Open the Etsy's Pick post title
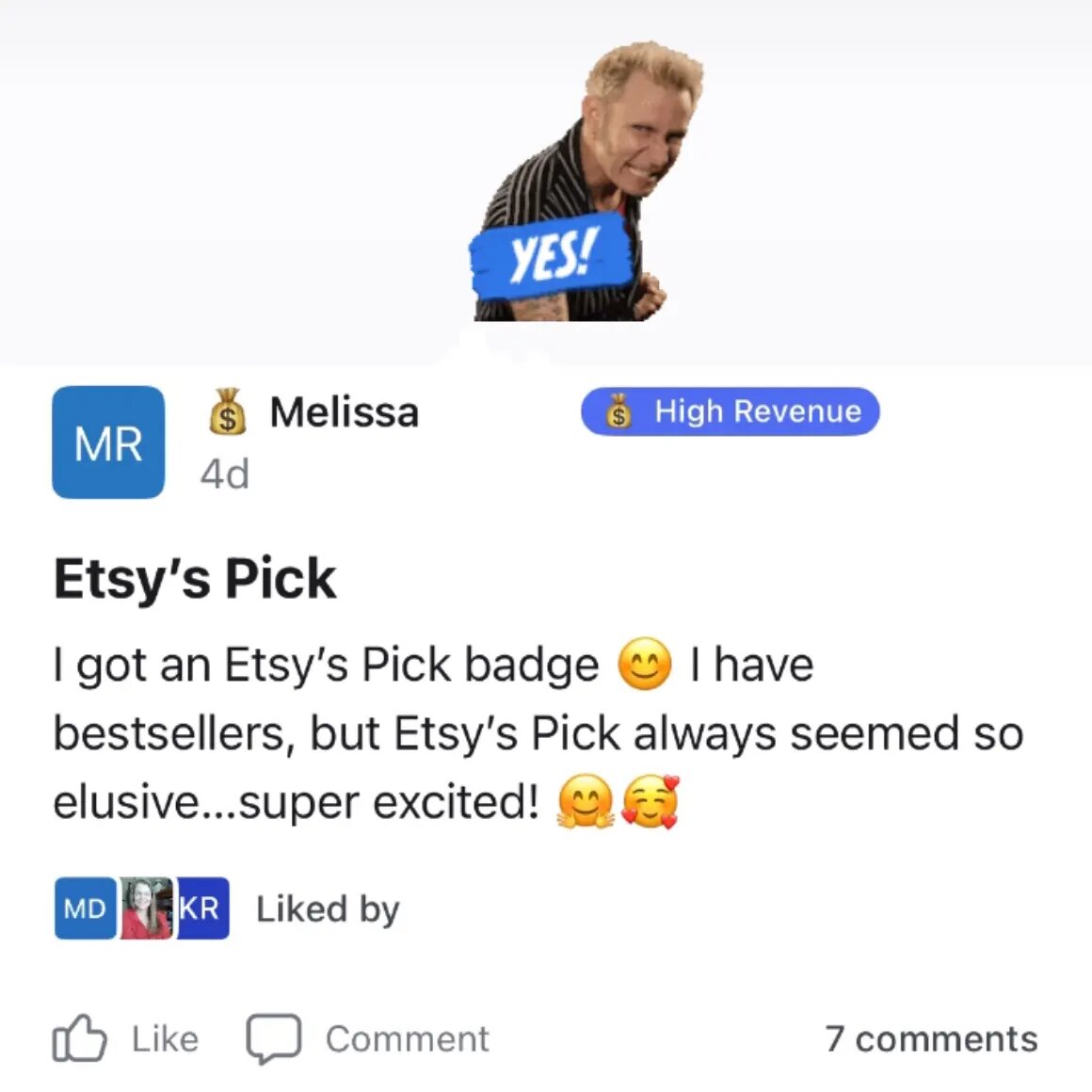 tap(195, 578)
